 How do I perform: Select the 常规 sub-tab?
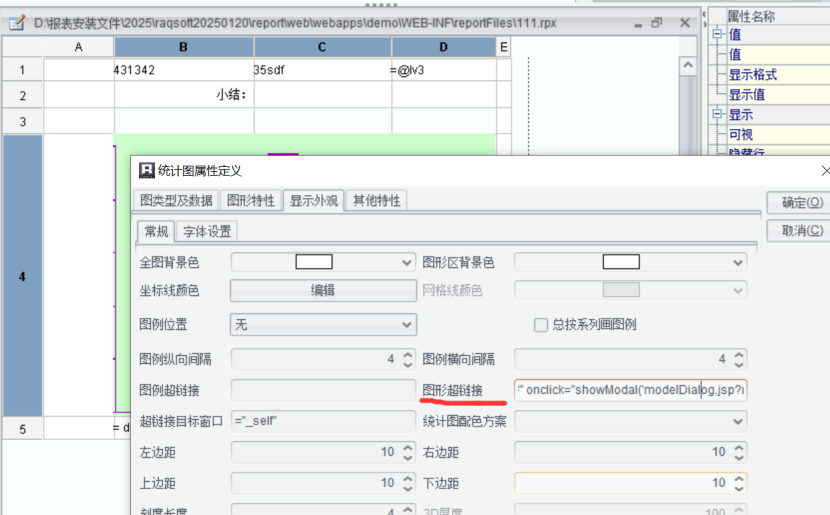[x=156, y=231]
